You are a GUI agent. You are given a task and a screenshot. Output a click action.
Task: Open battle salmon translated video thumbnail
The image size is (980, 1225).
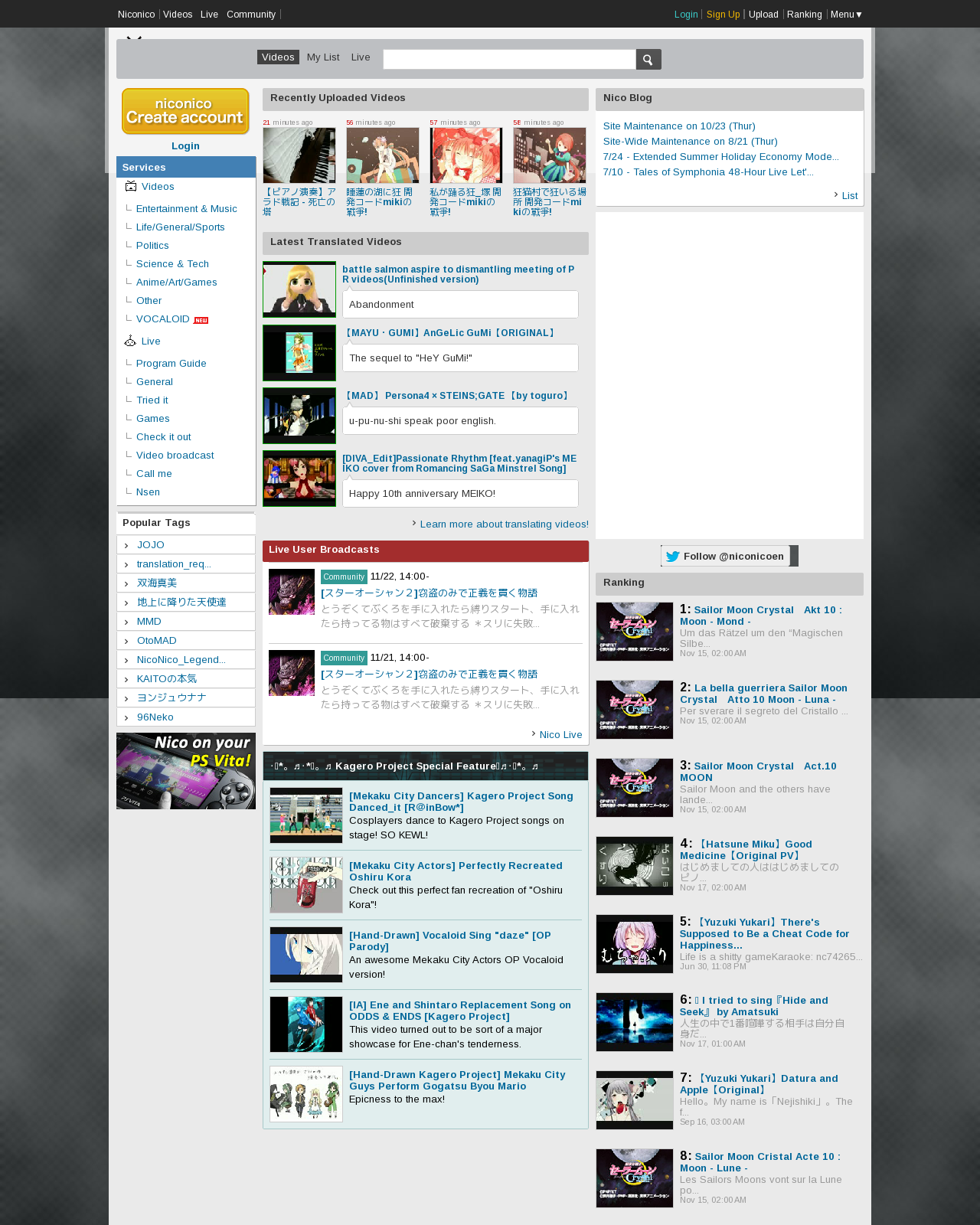tap(299, 289)
